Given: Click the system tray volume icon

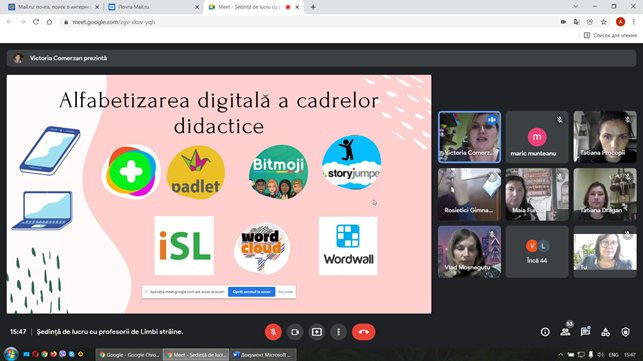Looking at the screenshot, I should tap(600, 354).
